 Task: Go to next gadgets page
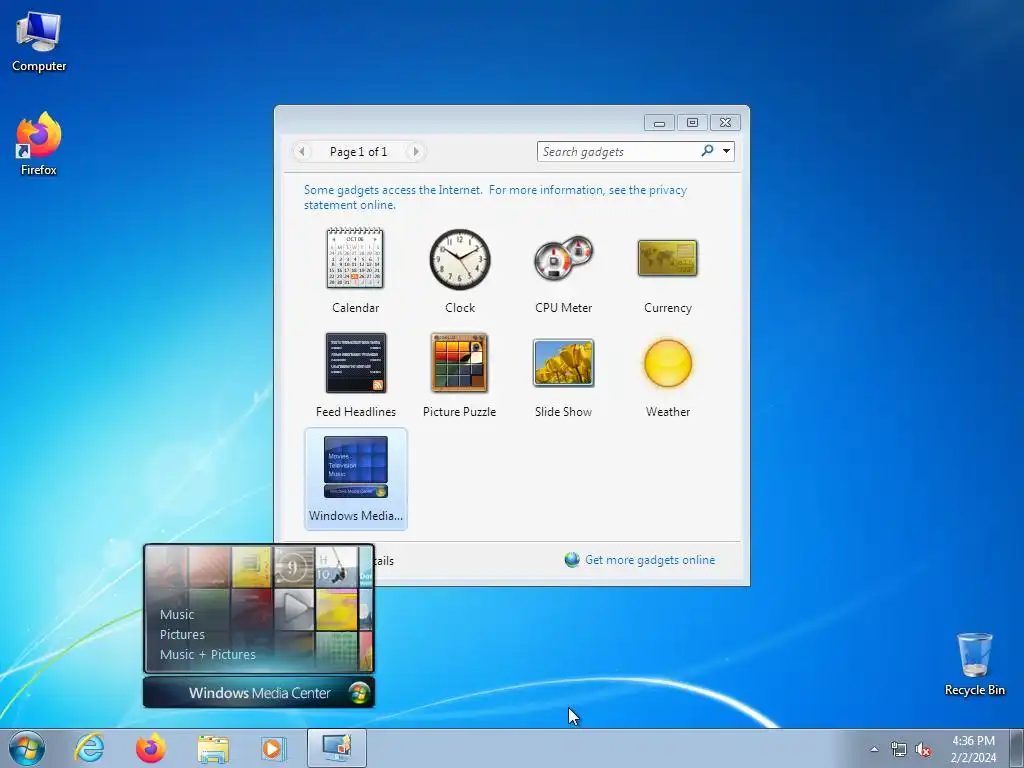pyautogui.click(x=415, y=152)
